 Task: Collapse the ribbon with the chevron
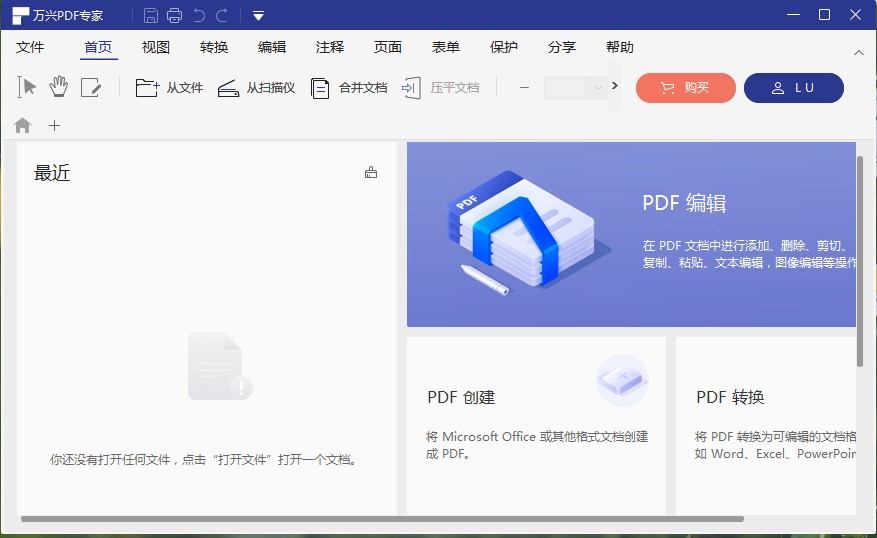pos(859,53)
